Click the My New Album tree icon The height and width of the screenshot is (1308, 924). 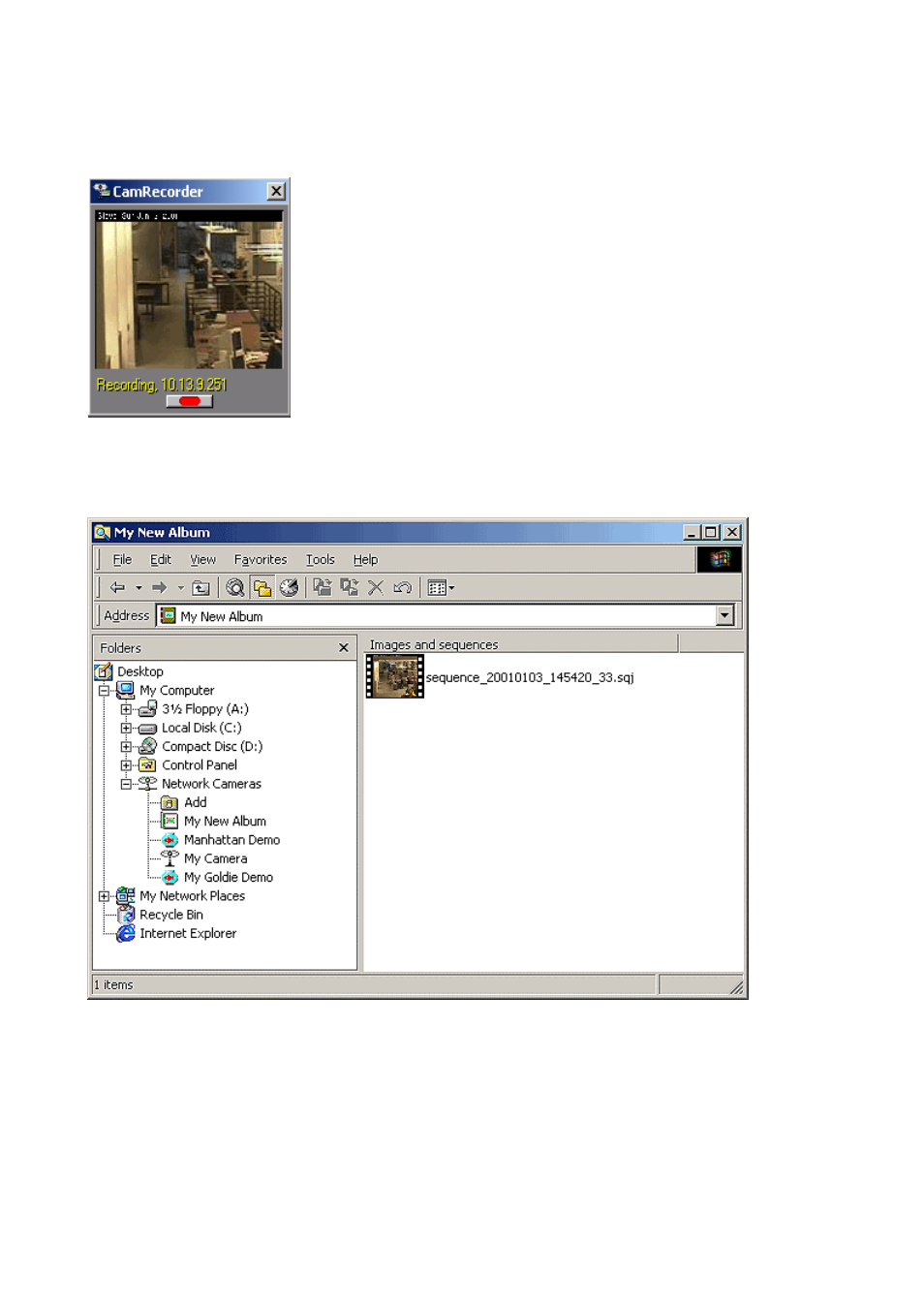click(x=169, y=821)
